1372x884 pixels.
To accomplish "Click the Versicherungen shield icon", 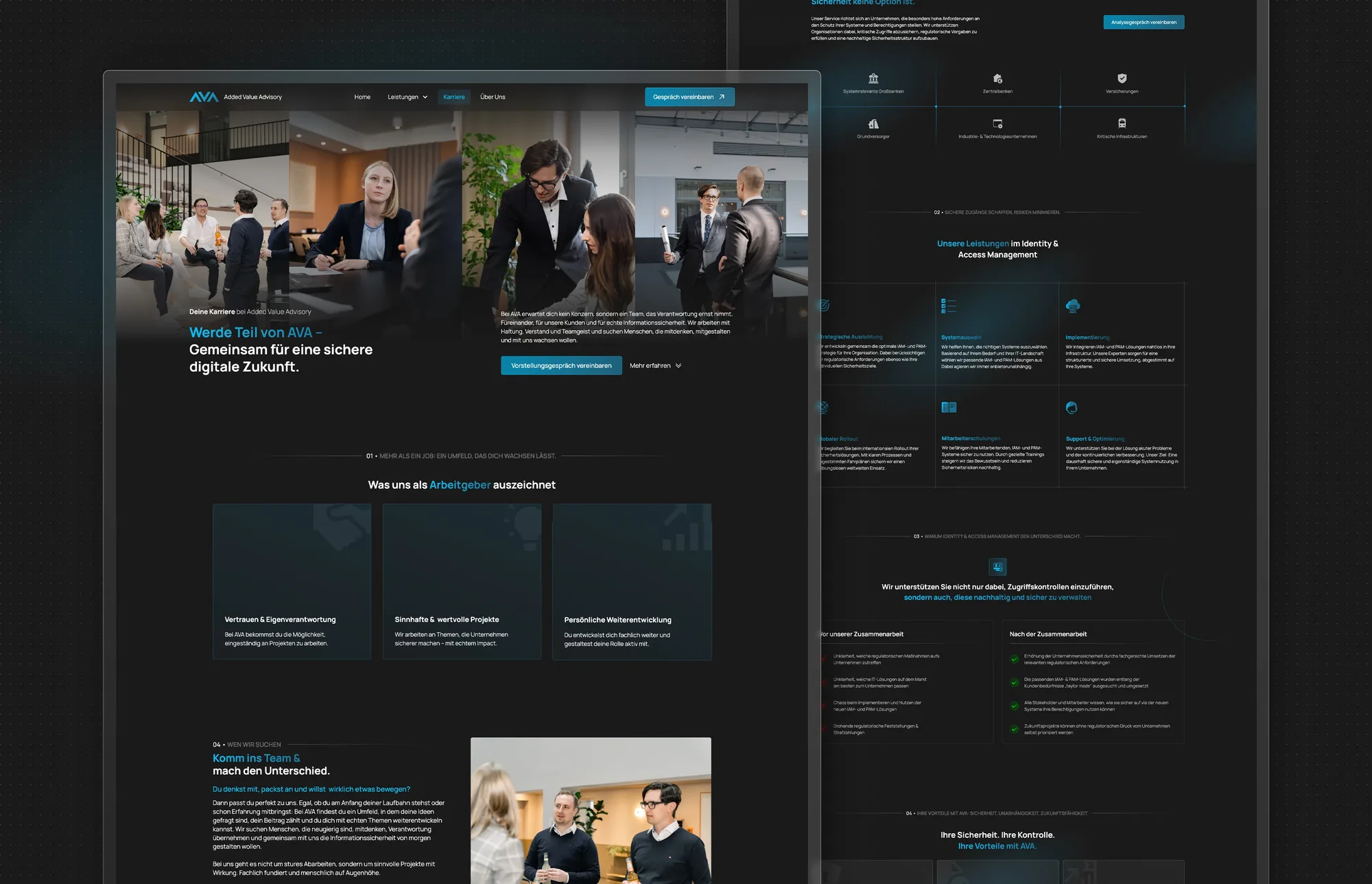I will pos(1122,78).
